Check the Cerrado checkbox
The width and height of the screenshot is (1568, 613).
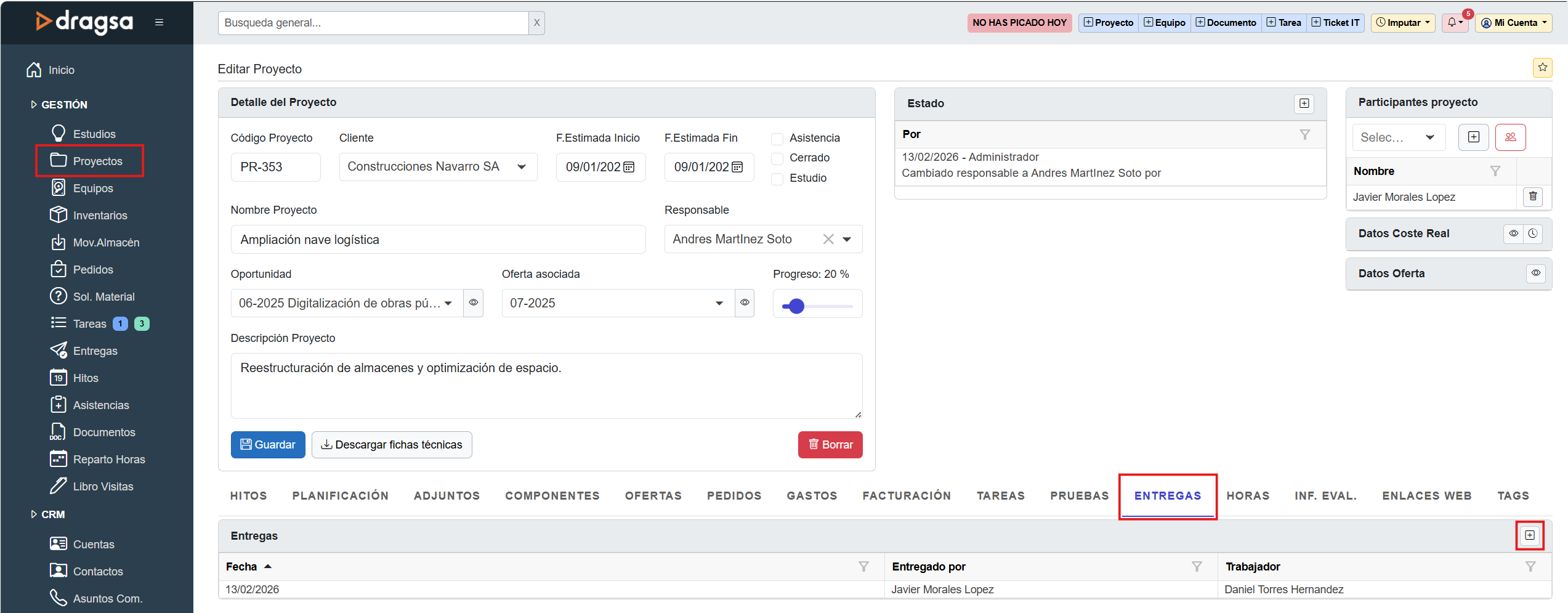click(778, 158)
